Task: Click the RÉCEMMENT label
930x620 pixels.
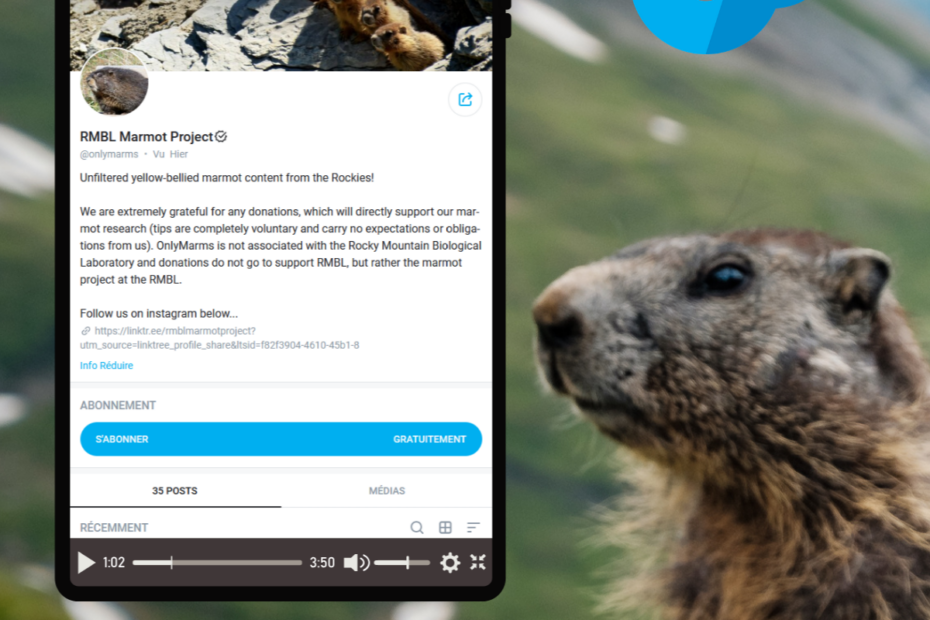Action: [114, 527]
